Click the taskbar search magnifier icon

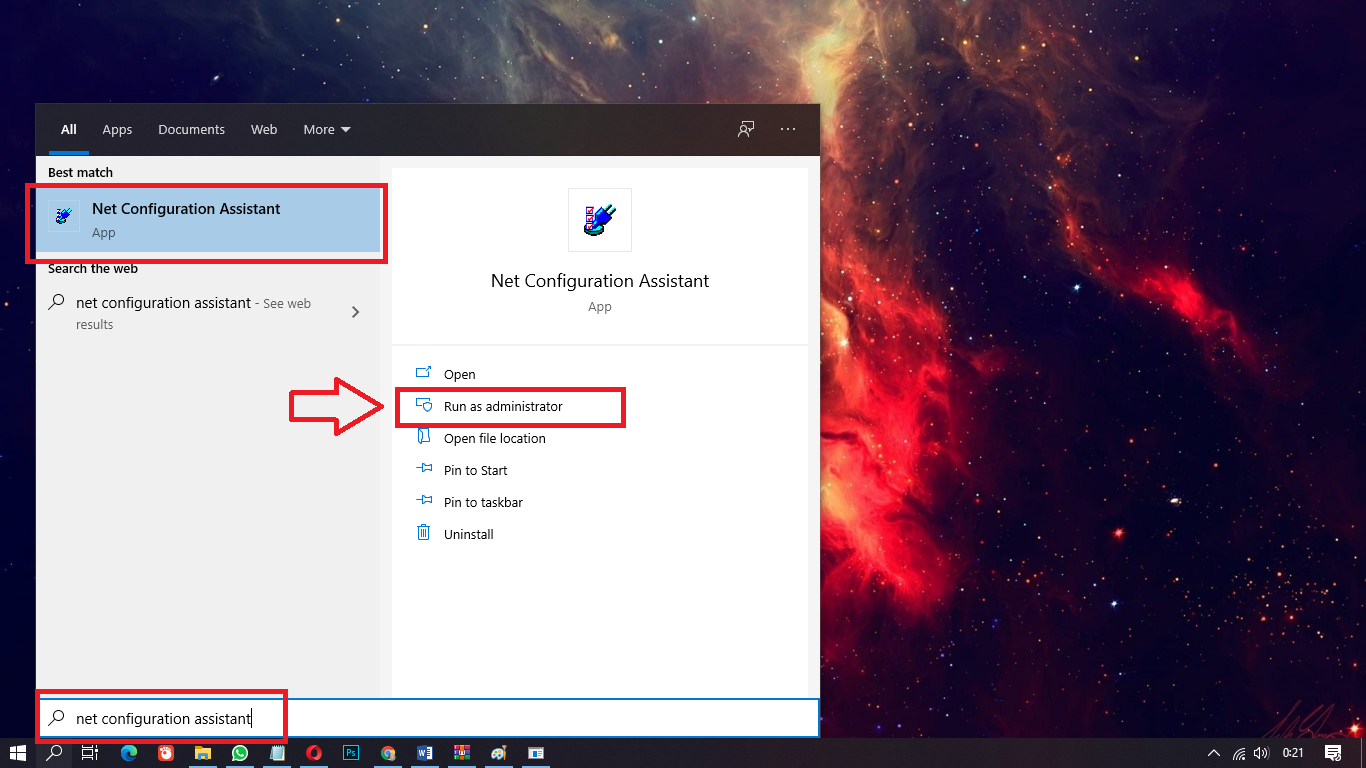pyautogui.click(x=55, y=753)
